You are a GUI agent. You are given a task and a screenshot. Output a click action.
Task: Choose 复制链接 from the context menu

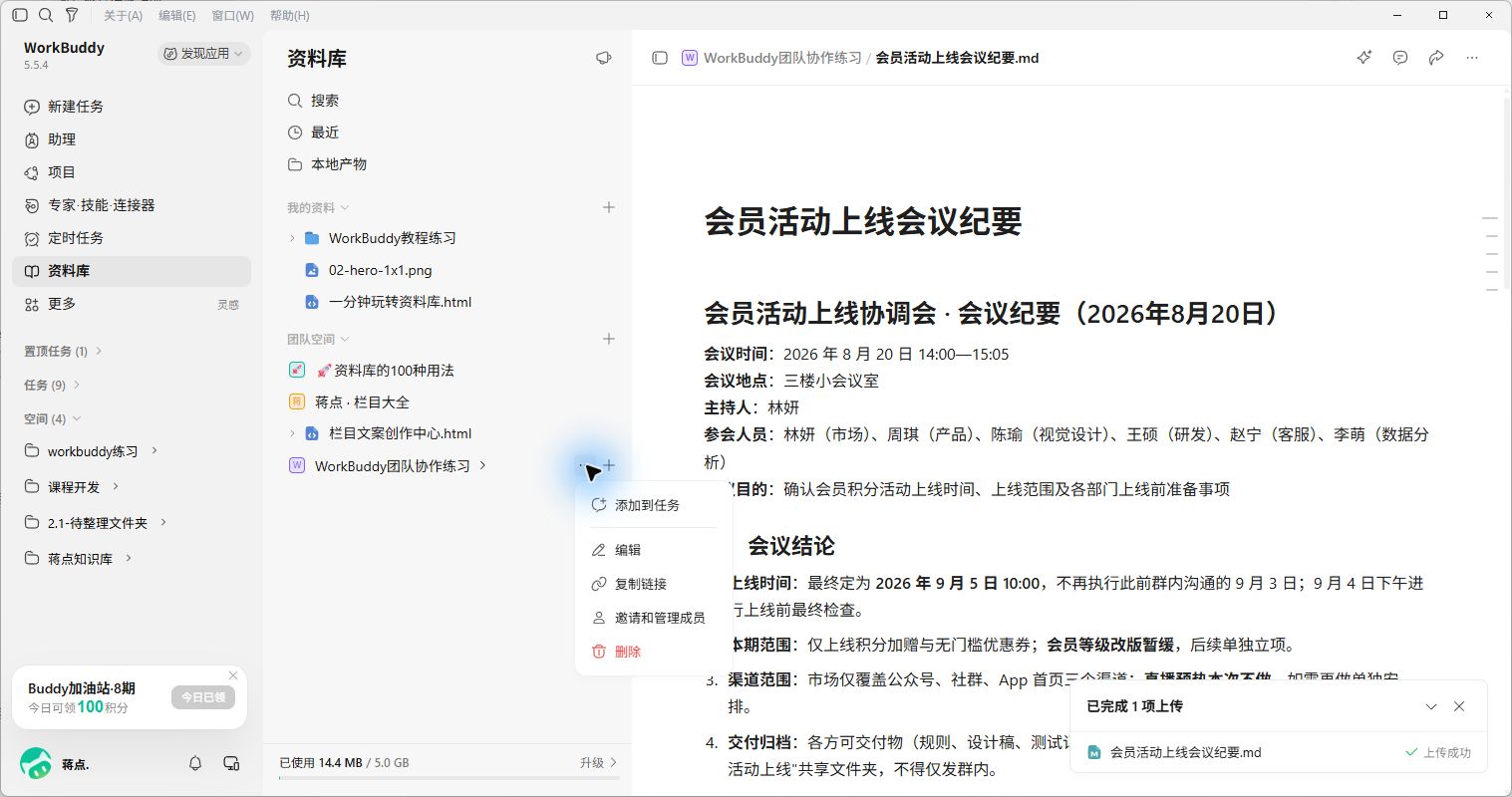point(654,584)
